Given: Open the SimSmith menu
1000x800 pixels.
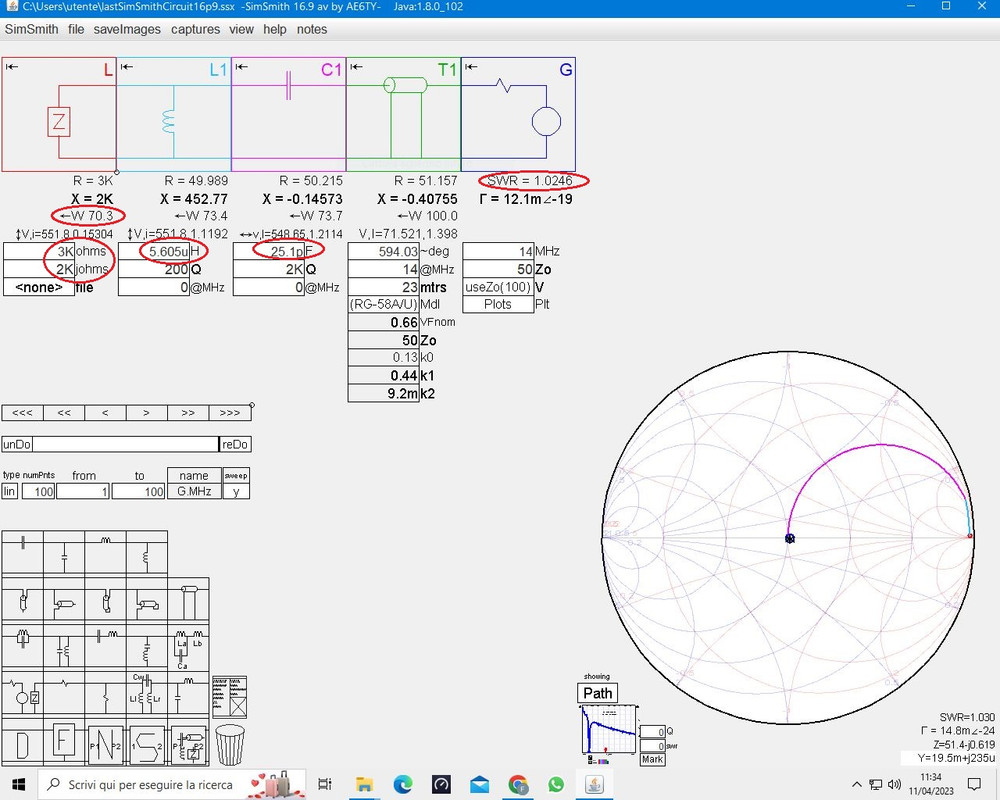Looking at the screenshot, I should coord(31,29).
